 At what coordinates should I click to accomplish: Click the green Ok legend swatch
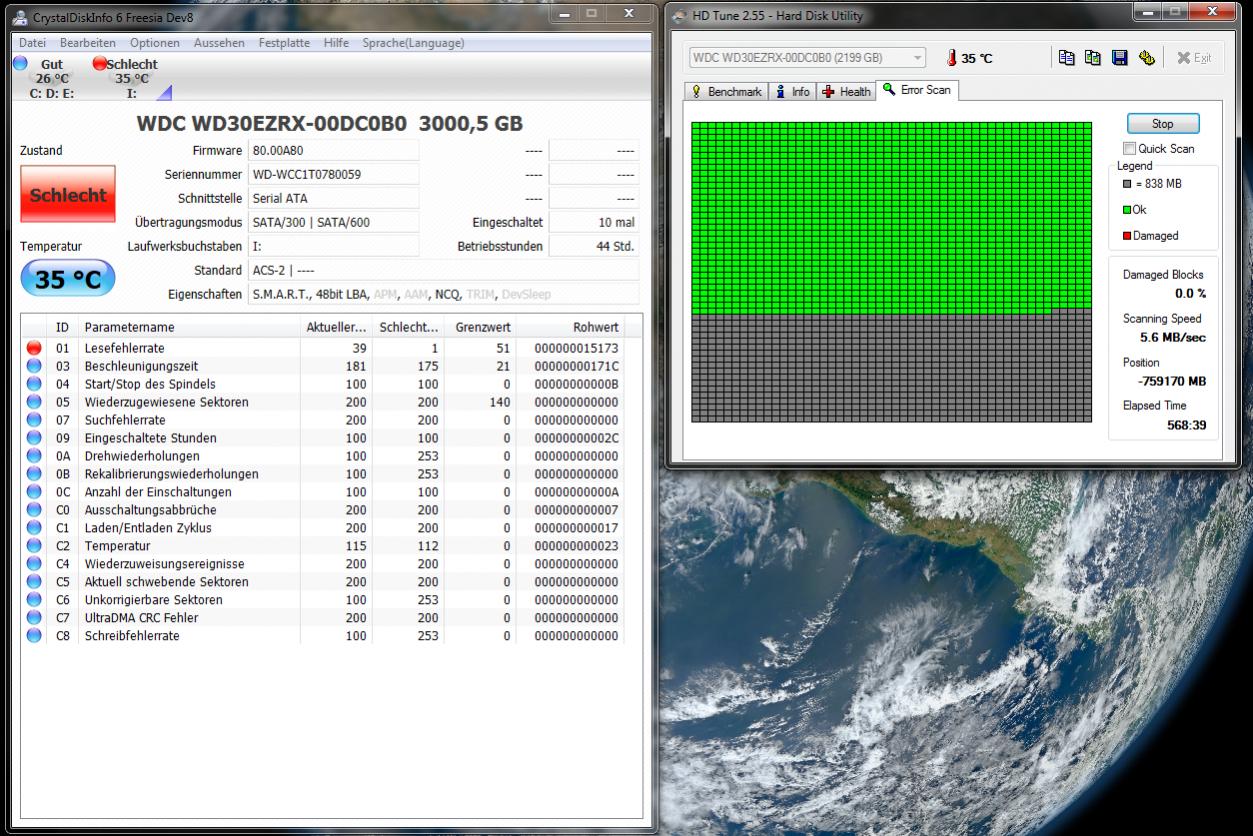[1129, 210]
